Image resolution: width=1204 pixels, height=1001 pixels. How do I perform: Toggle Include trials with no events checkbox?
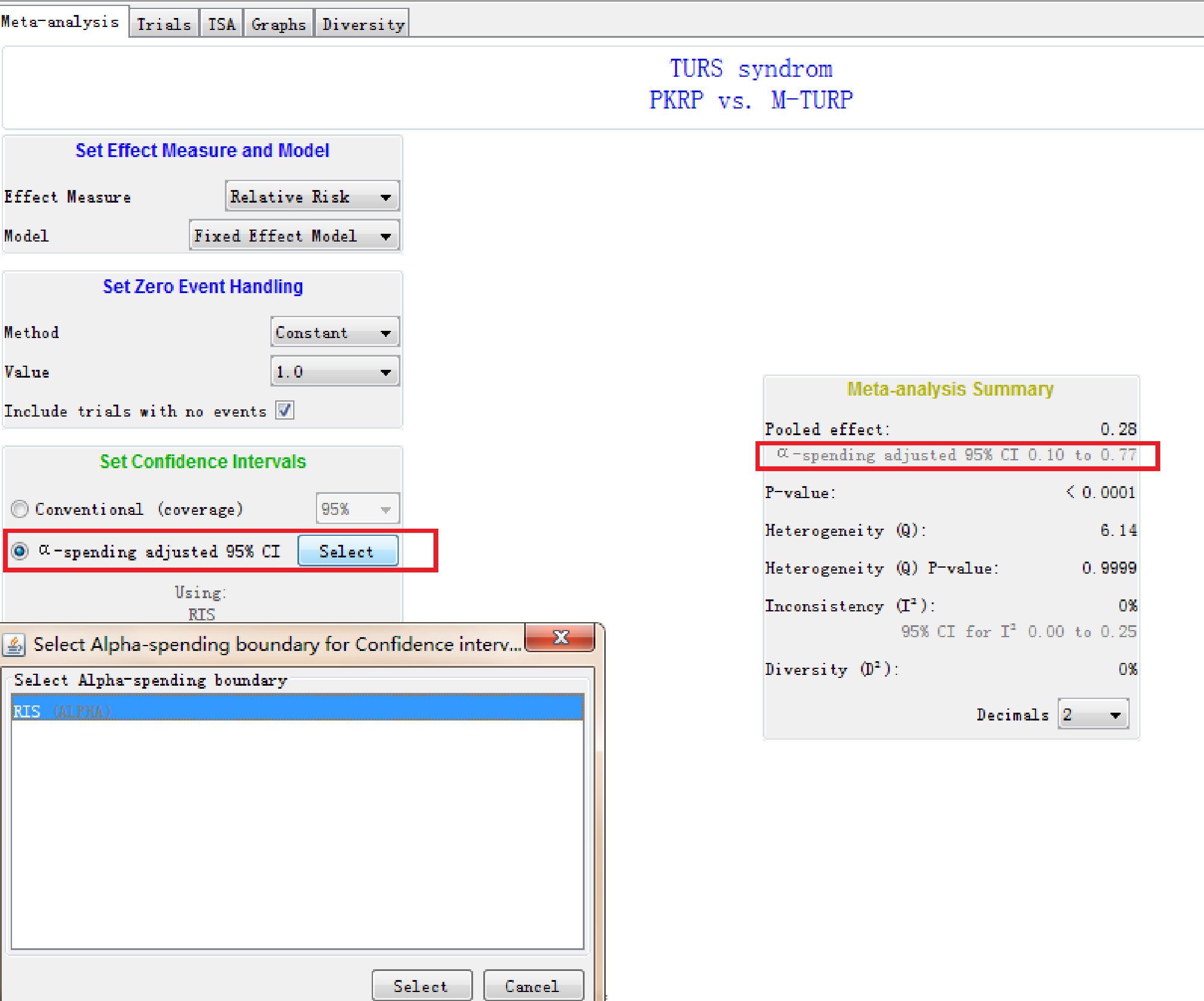(285, 411)
